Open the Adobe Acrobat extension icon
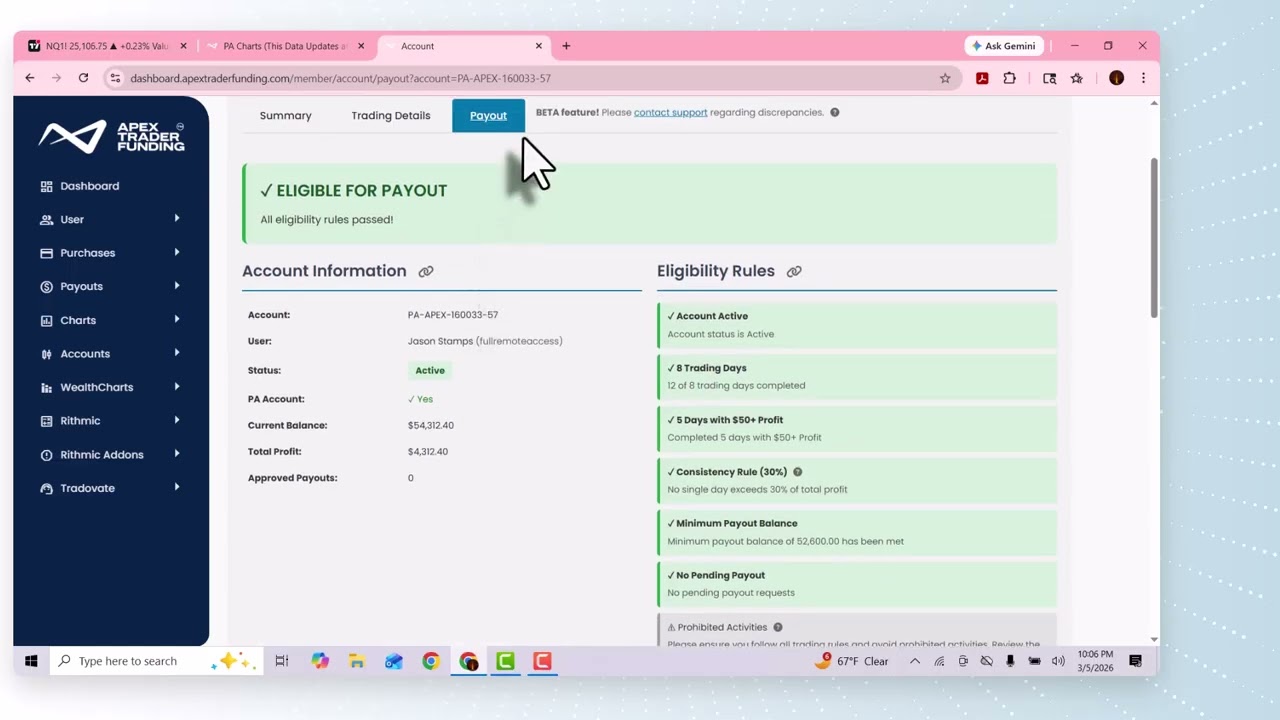1280x720 pixels. click(982, 78)
